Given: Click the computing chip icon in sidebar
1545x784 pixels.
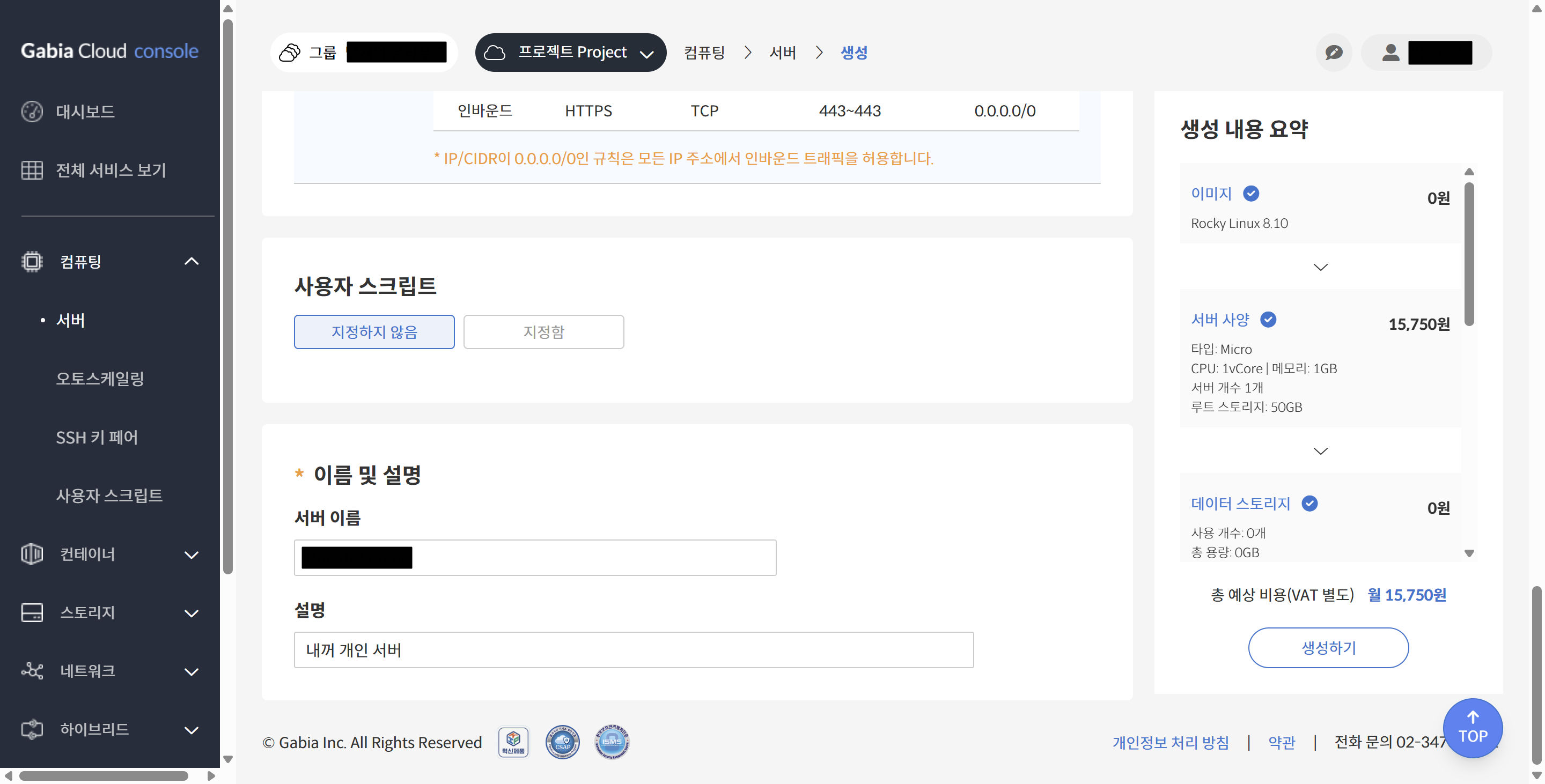Looking at the screenshot, I should click(32, 261).
